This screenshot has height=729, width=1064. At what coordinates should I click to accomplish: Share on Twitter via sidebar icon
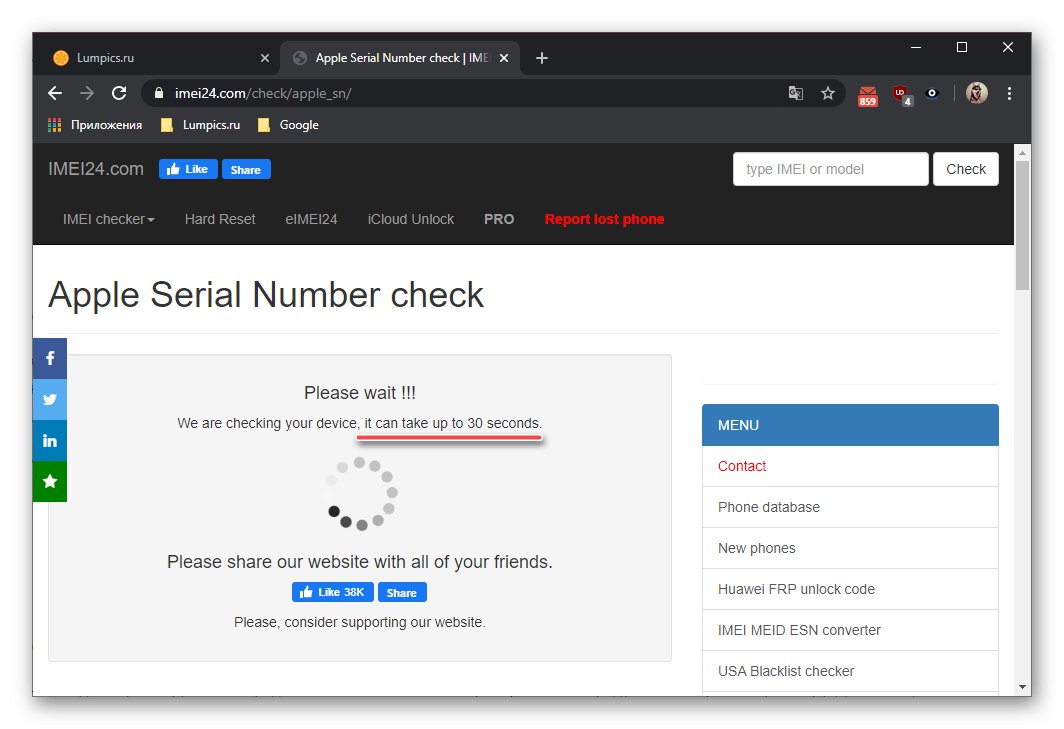pyautogui.click(x=50, y=399)
